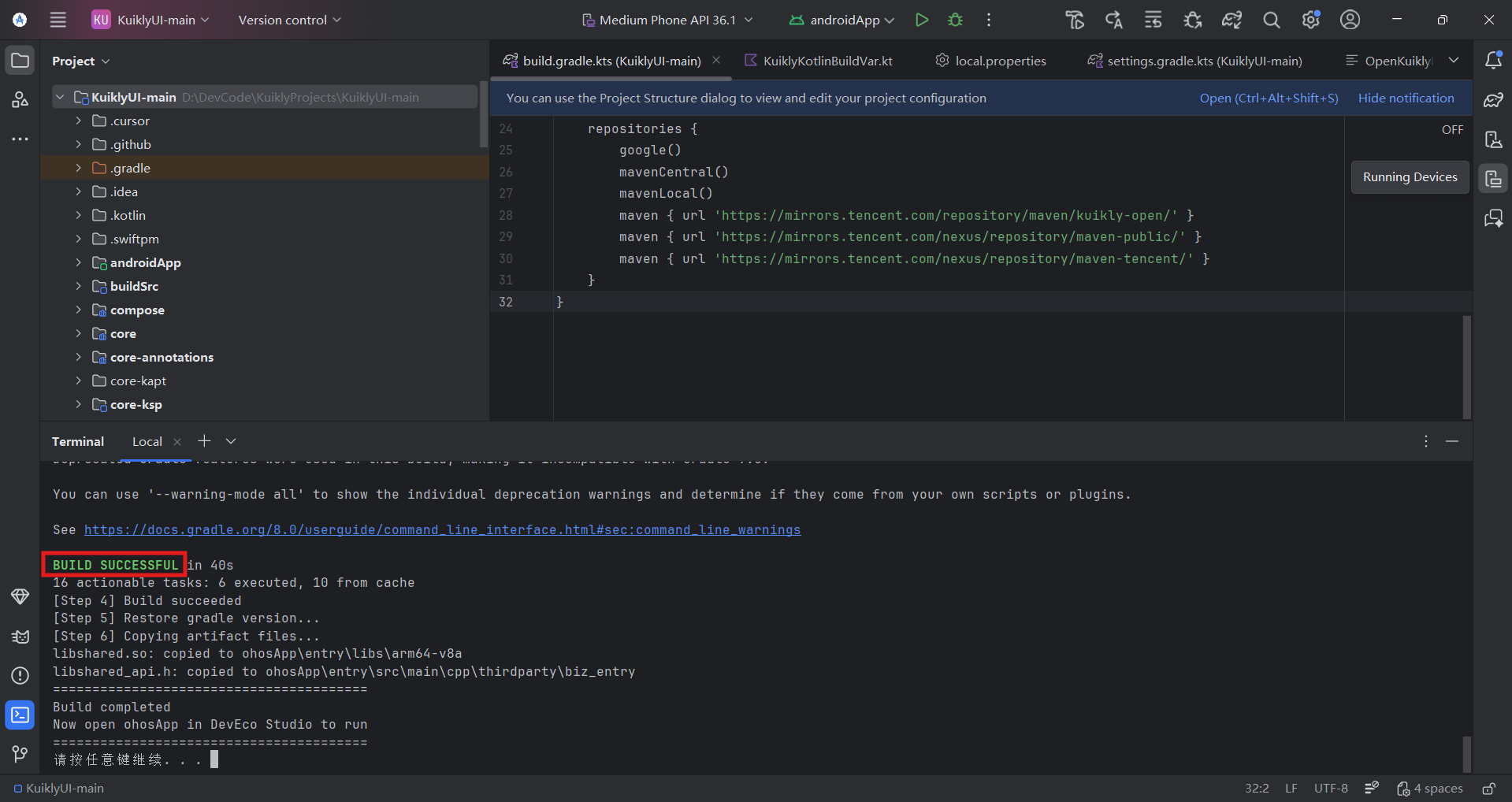The width and height of the screenshot is (1512, 802).
Task: Show hidden editor tabs list
Action: [1454, 61]
